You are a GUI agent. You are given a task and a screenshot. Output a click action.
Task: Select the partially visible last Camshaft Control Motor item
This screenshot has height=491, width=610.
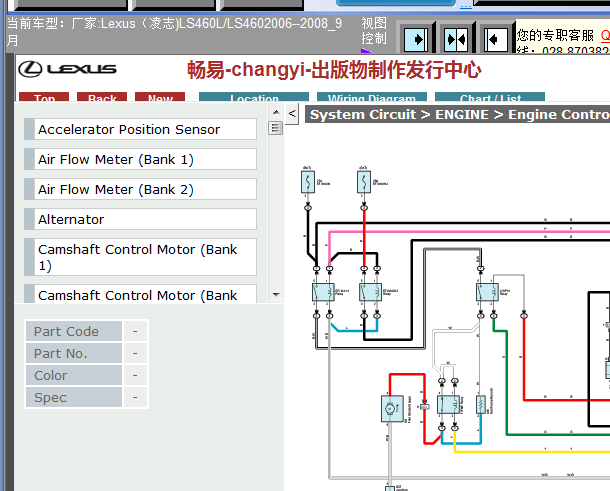click(140, 294)
